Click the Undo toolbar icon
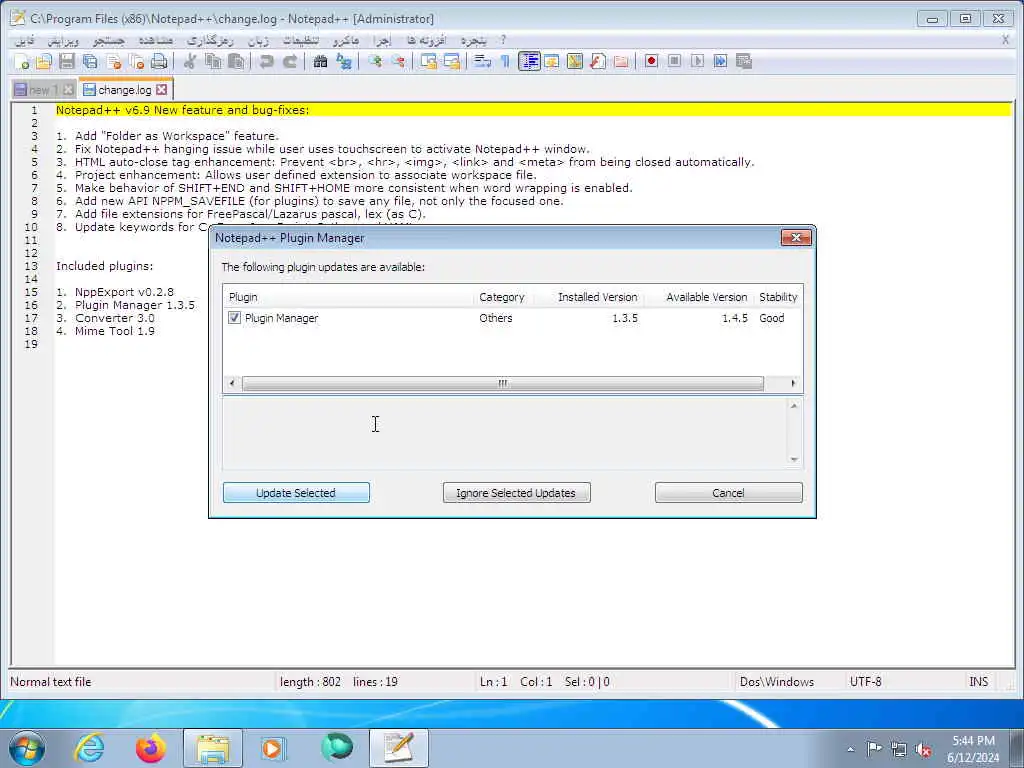Viewport: 1024px width, 768px height. (x=266, y=61)
